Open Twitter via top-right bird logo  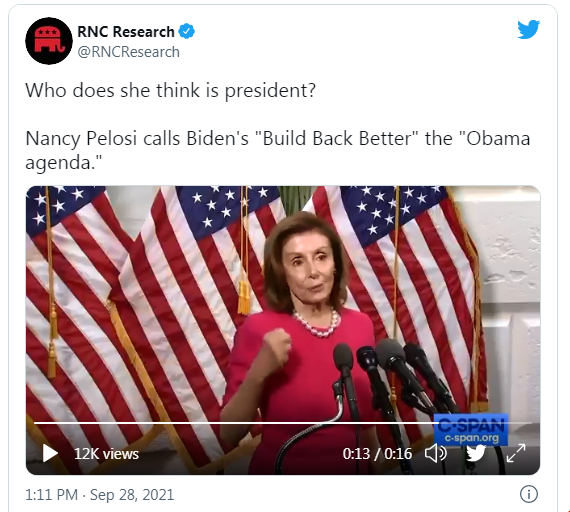click(x=529, y=29)
